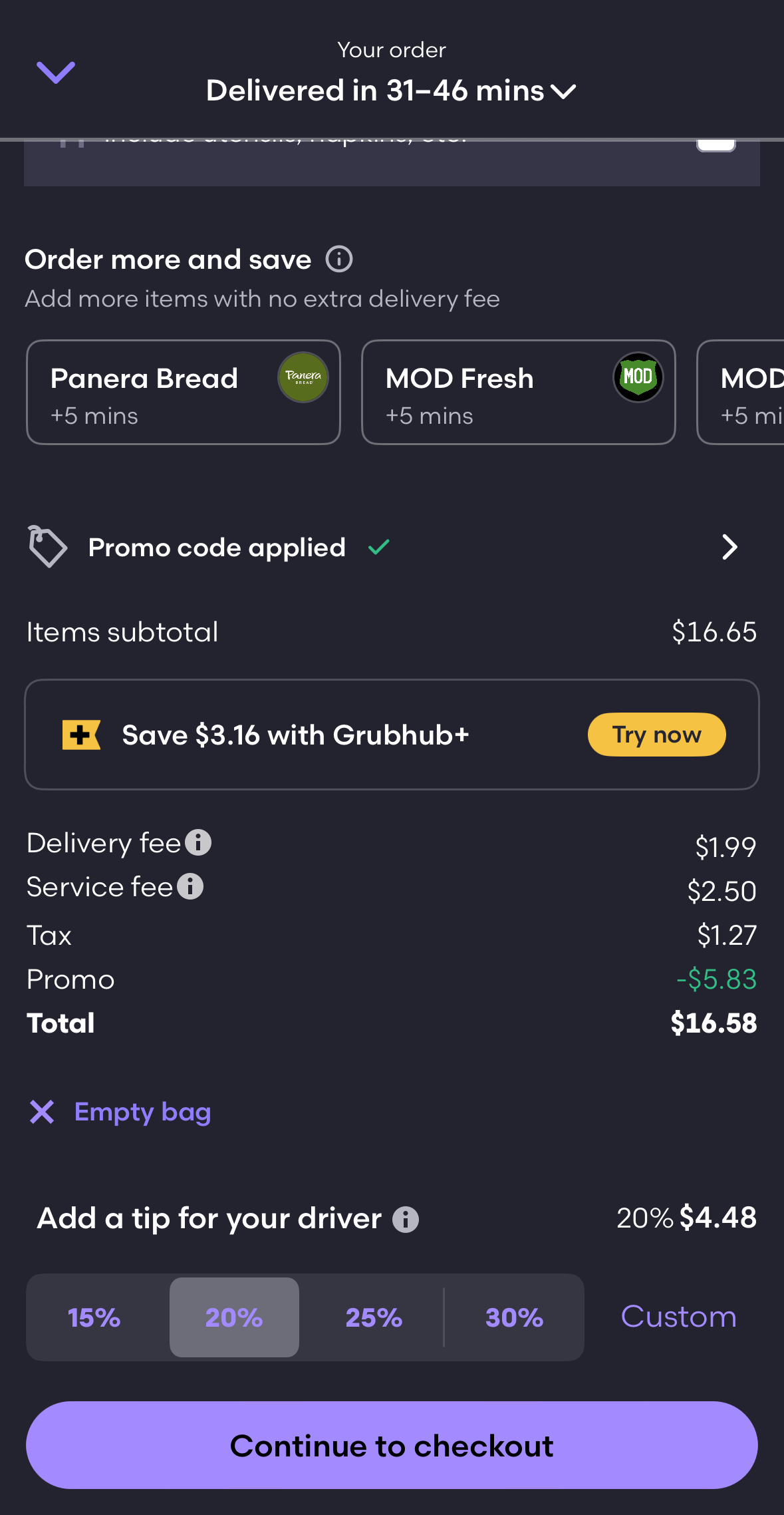This screenshot has width=784, height=1515.
Task: Show Delivery fee info
Action: pyautogui.click(x=198, y=842)
